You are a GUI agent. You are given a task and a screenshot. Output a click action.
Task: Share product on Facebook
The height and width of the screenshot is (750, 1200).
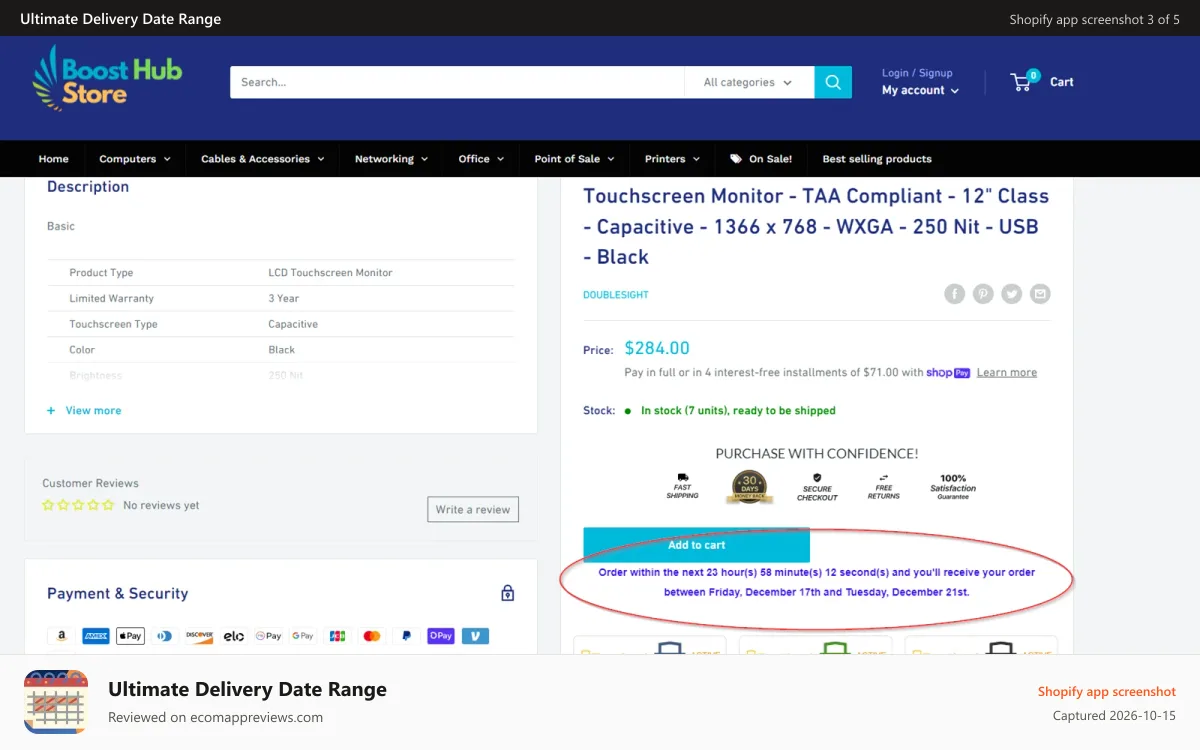955,294
